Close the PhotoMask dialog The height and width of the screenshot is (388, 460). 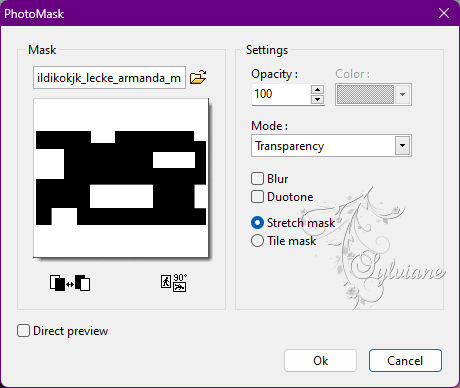point(444,13)
